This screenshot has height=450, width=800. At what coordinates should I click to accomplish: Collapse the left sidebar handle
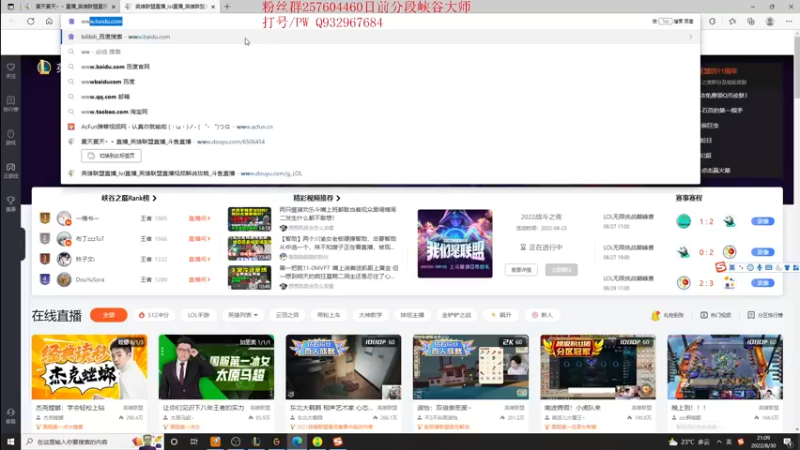point(22,244)
